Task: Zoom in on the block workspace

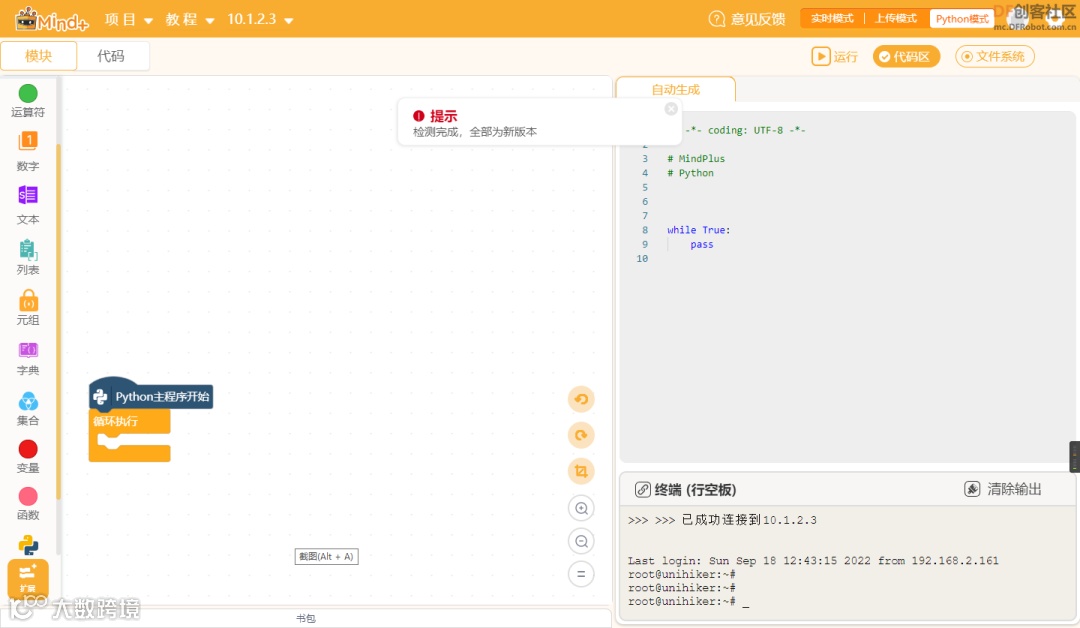Action: tap(581, 508)
